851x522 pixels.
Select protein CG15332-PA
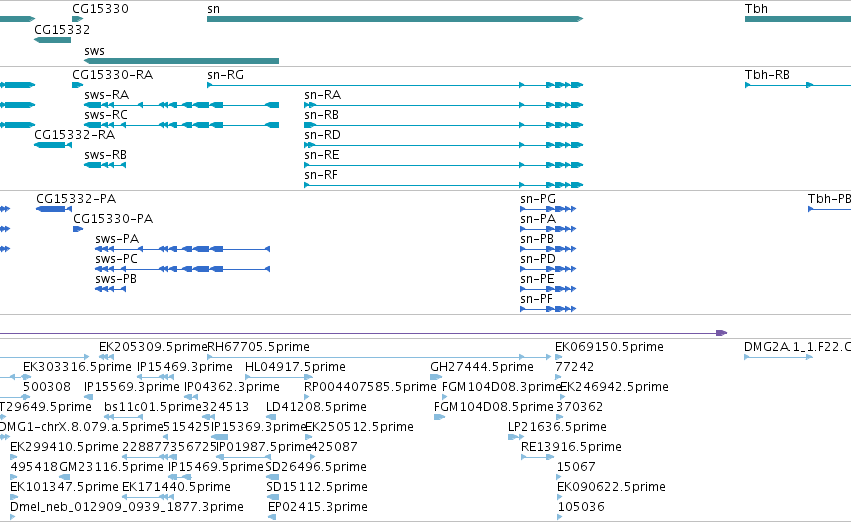click(54, 209)
